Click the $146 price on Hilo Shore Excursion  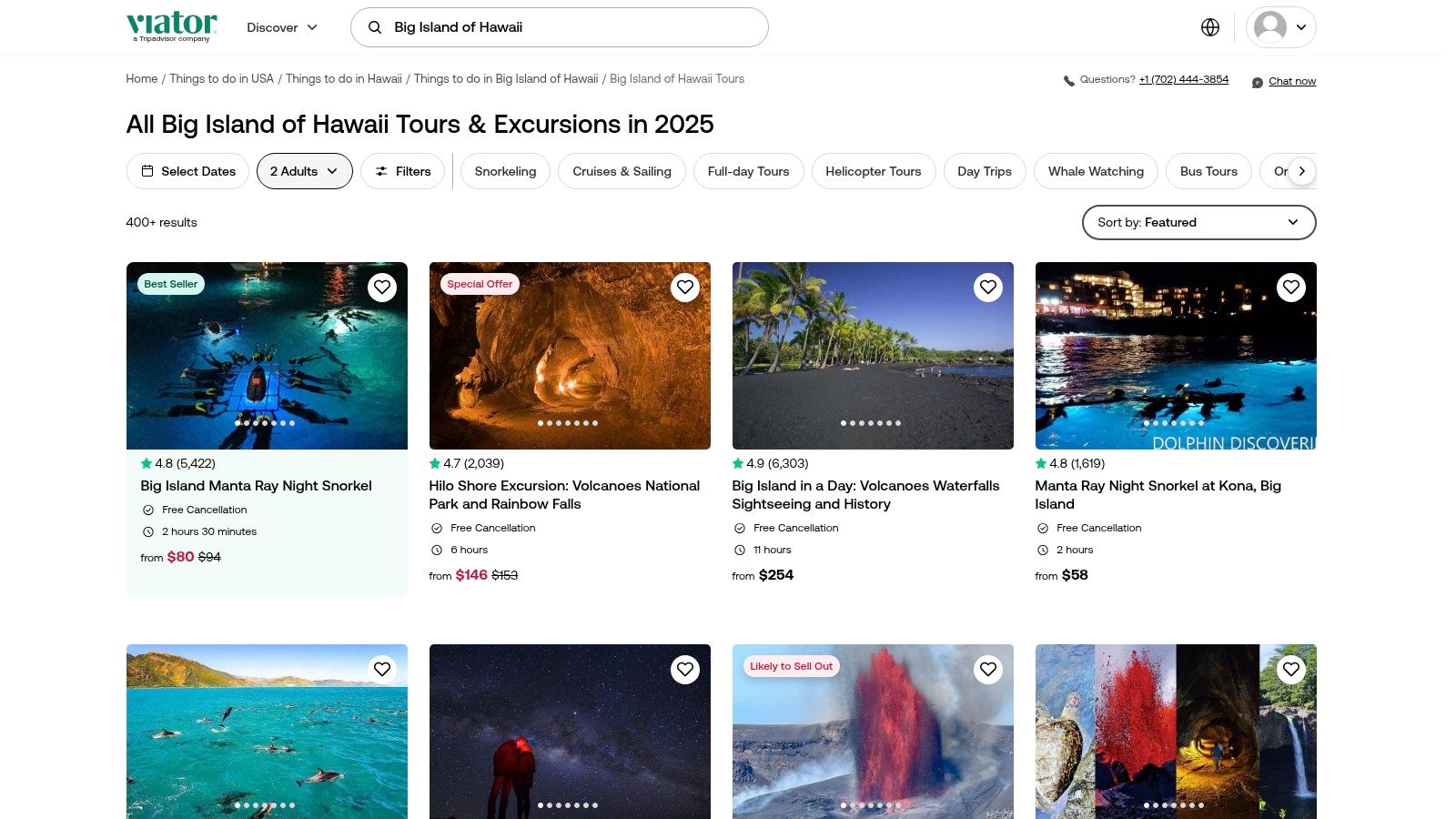point(471,575)
